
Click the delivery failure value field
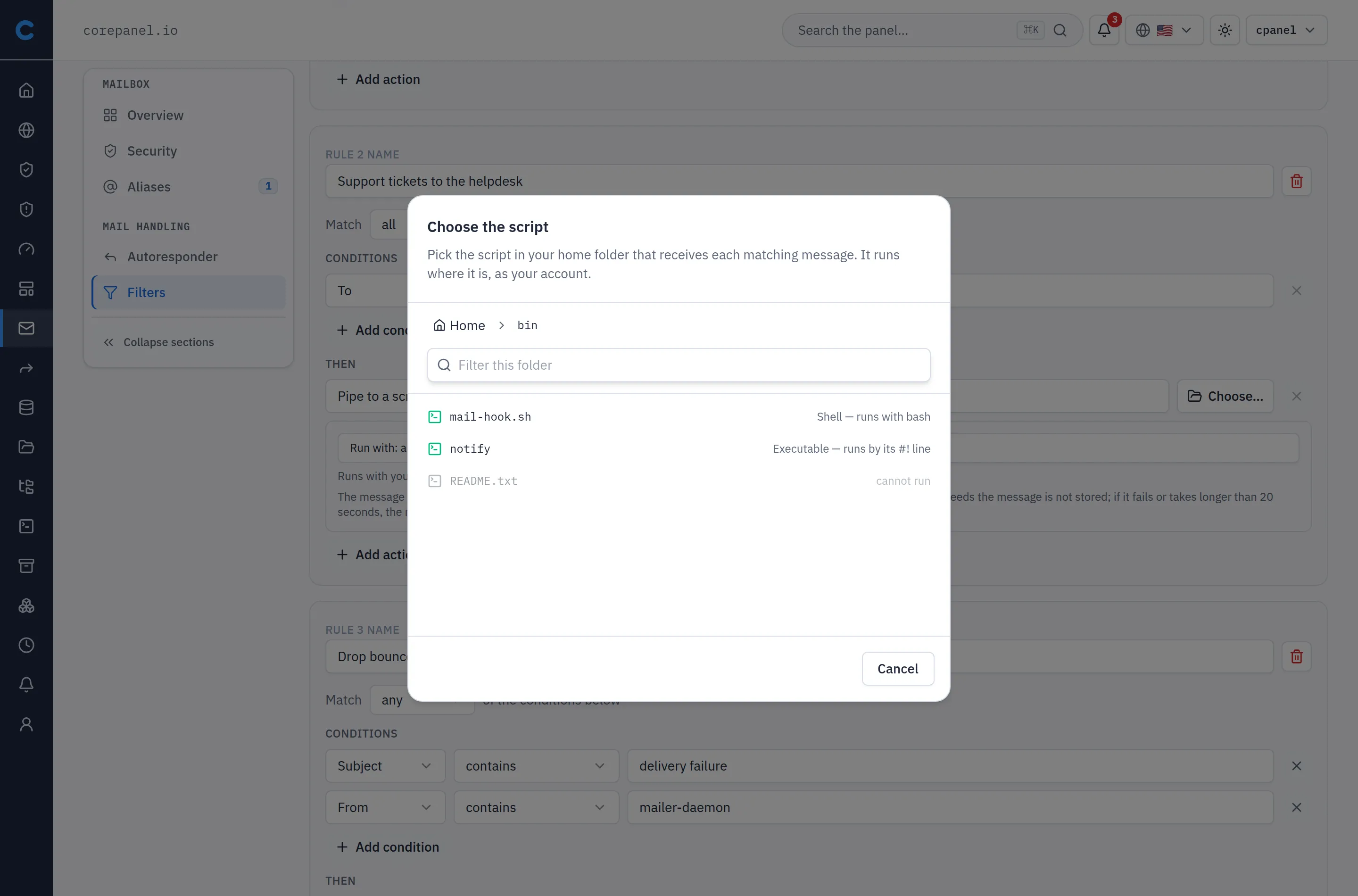point(950,766)
